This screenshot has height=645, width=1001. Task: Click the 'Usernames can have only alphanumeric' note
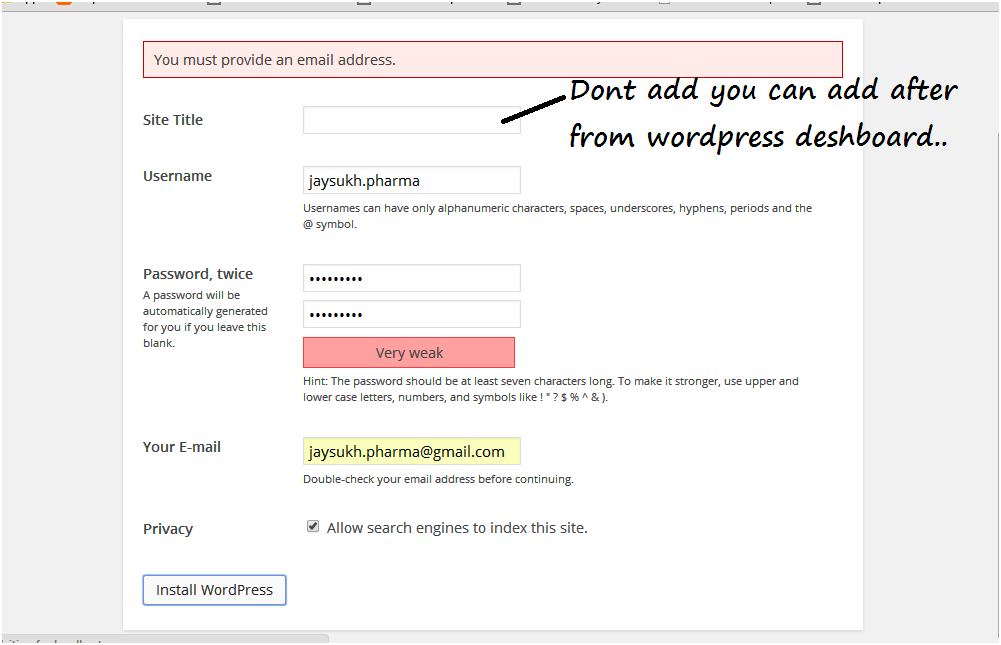[x=557, y=216]
